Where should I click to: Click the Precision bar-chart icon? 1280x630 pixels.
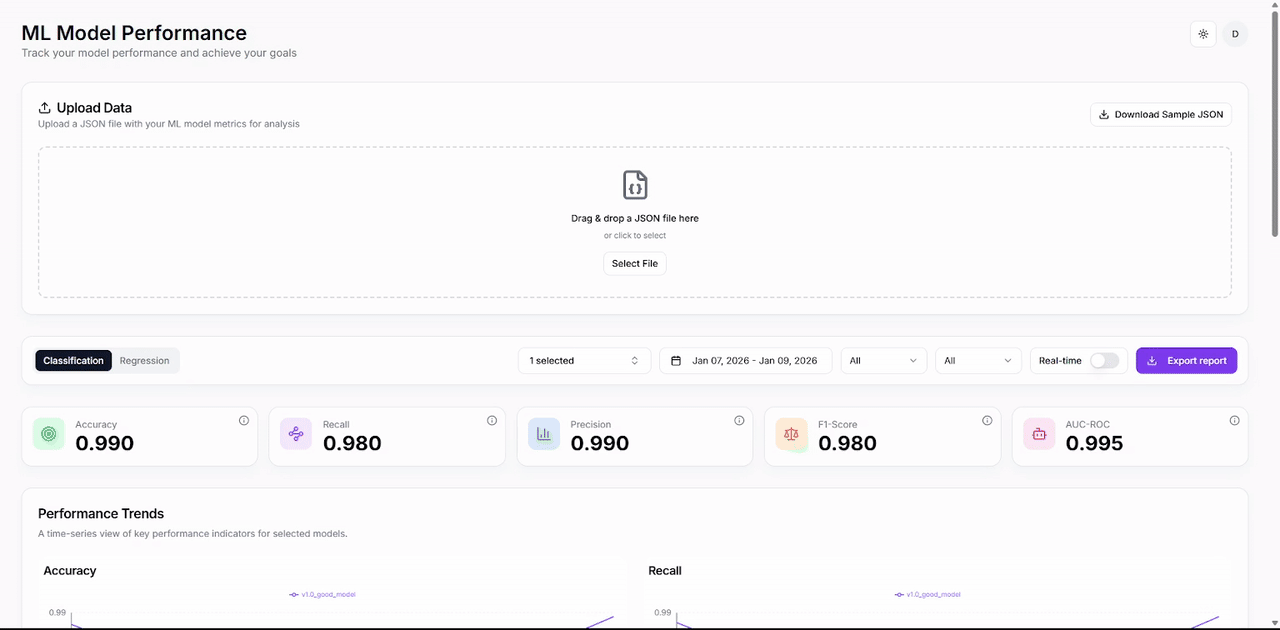[x=543, y=433]
